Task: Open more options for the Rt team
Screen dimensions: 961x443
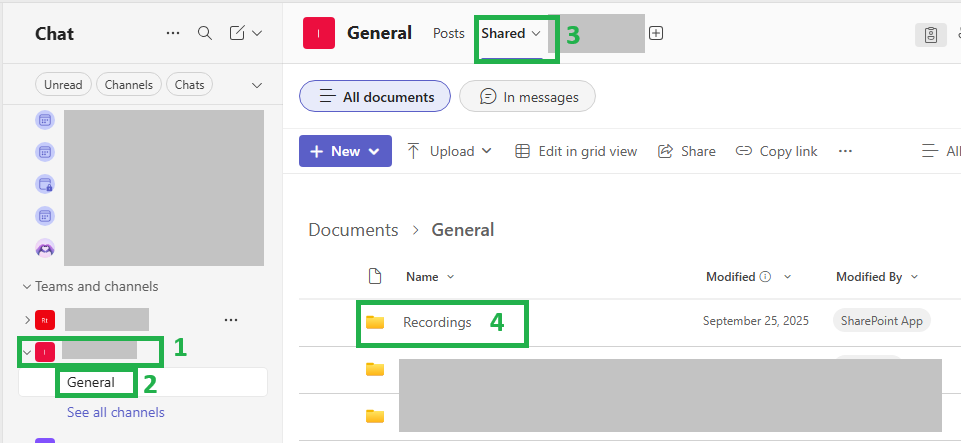Action: [x=231, y=320]
